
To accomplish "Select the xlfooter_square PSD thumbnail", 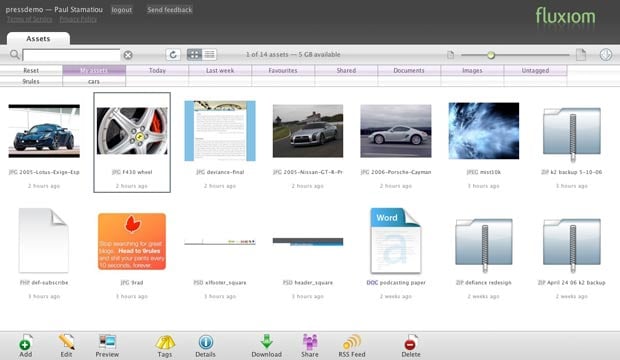I will [220, 242].
